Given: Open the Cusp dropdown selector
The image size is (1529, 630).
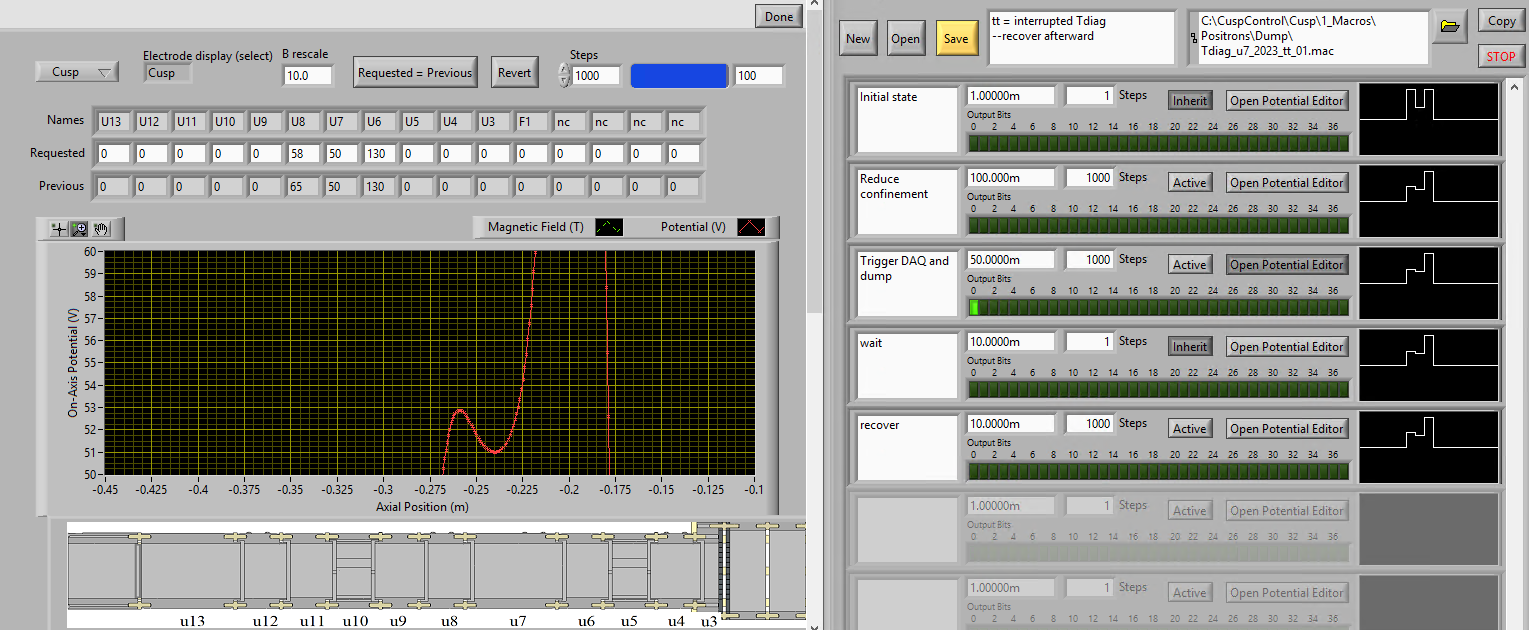Looking at the screenshot, I should (76, 72).
